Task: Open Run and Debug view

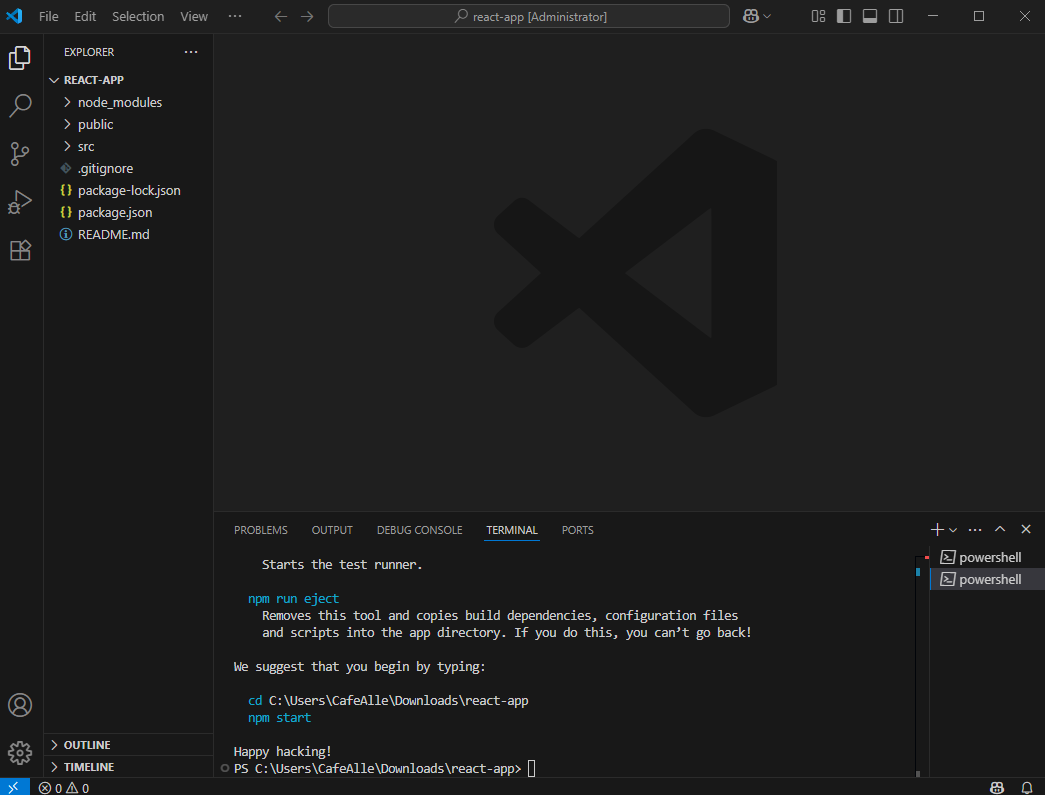Action: 20,202
